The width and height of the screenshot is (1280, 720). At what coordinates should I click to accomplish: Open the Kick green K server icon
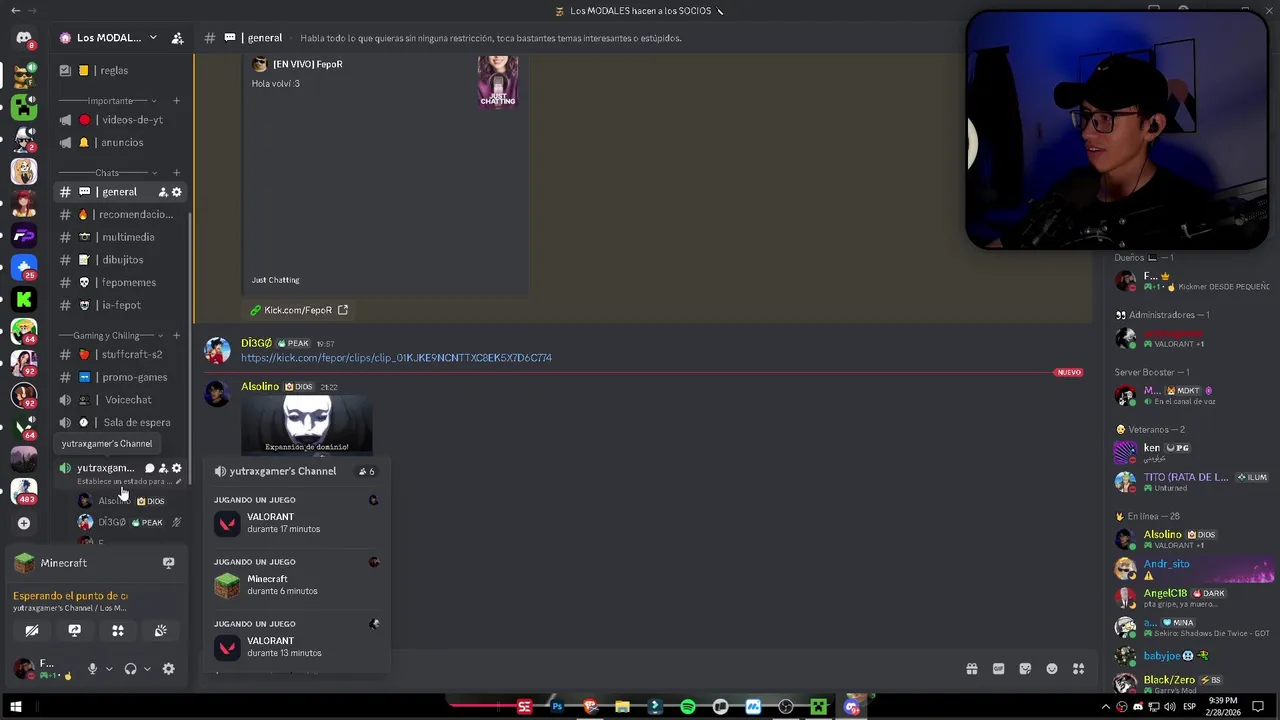tap(24, 299)
